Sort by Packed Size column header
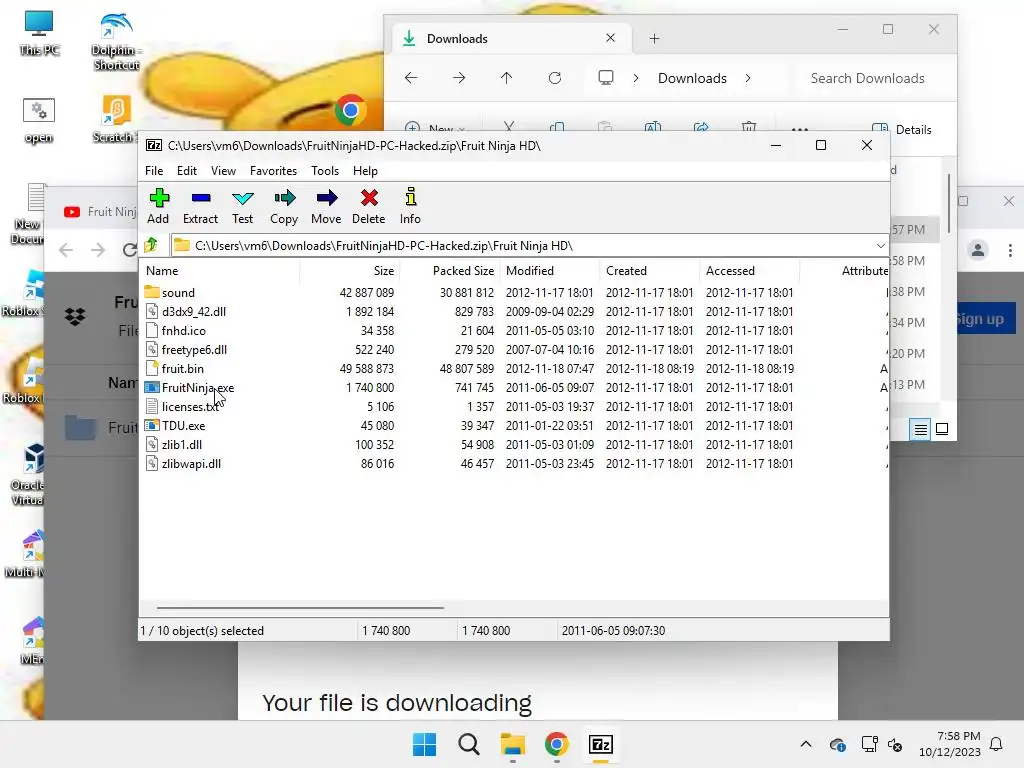 click(x=449, y=270)
